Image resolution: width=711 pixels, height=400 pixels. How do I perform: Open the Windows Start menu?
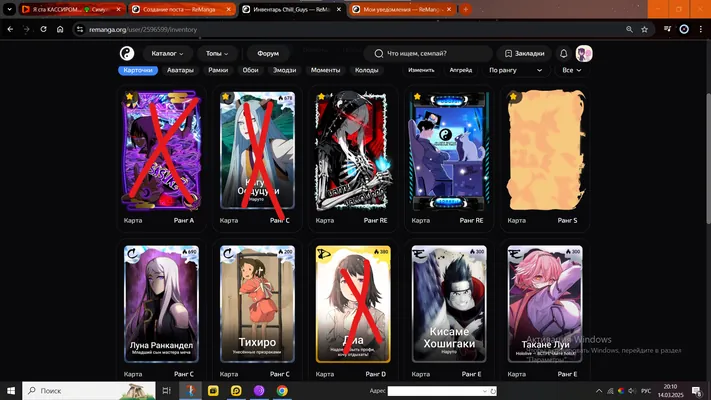[x=11, y=390]
